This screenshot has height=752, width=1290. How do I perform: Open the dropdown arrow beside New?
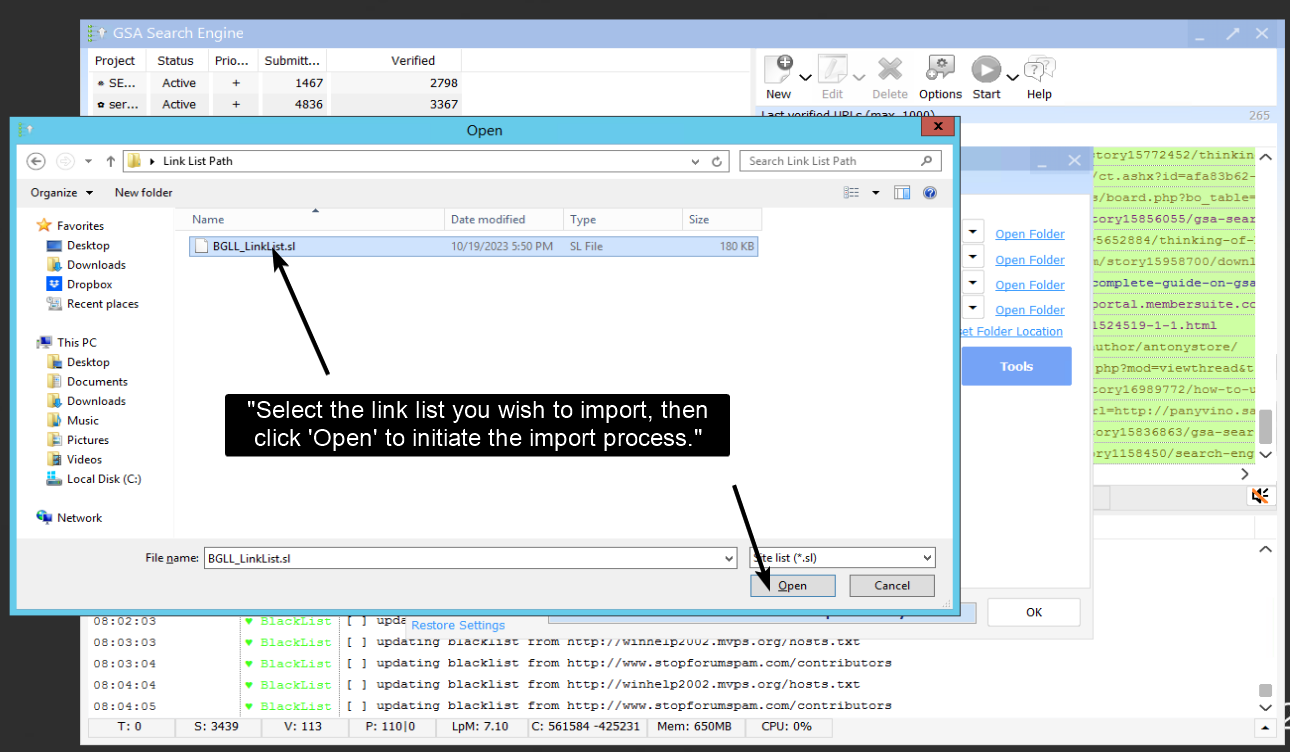point(805,77)
